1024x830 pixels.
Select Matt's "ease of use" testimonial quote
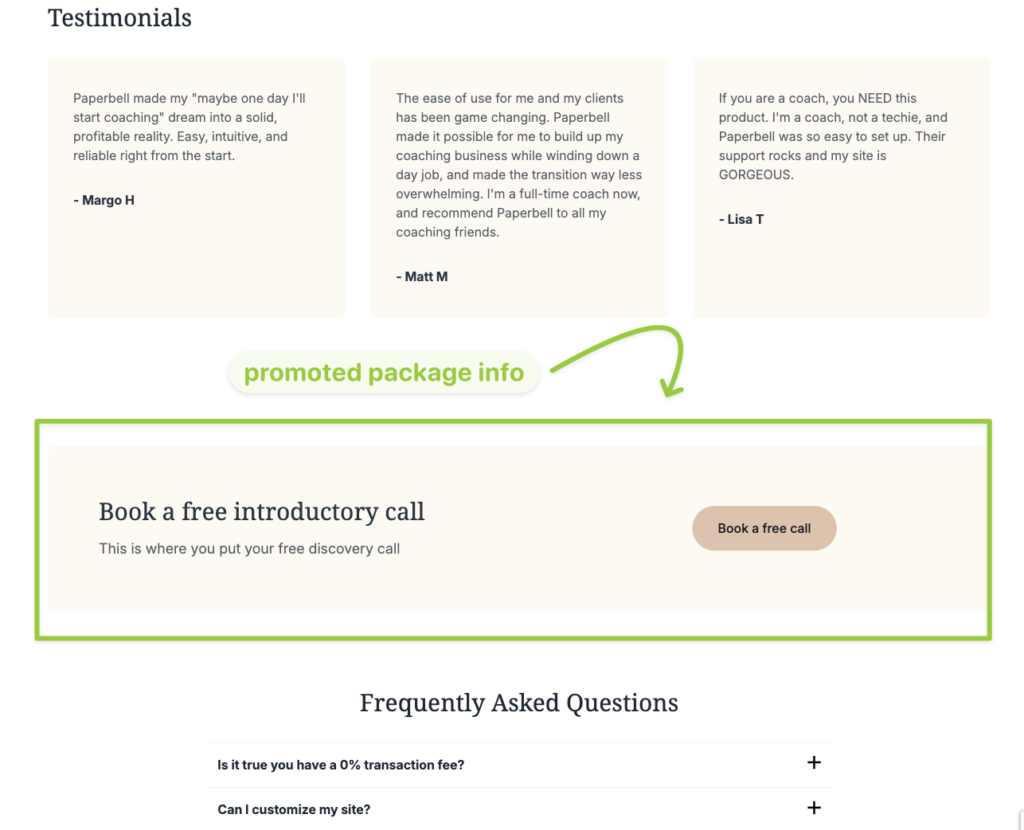[x=518, y=165]
